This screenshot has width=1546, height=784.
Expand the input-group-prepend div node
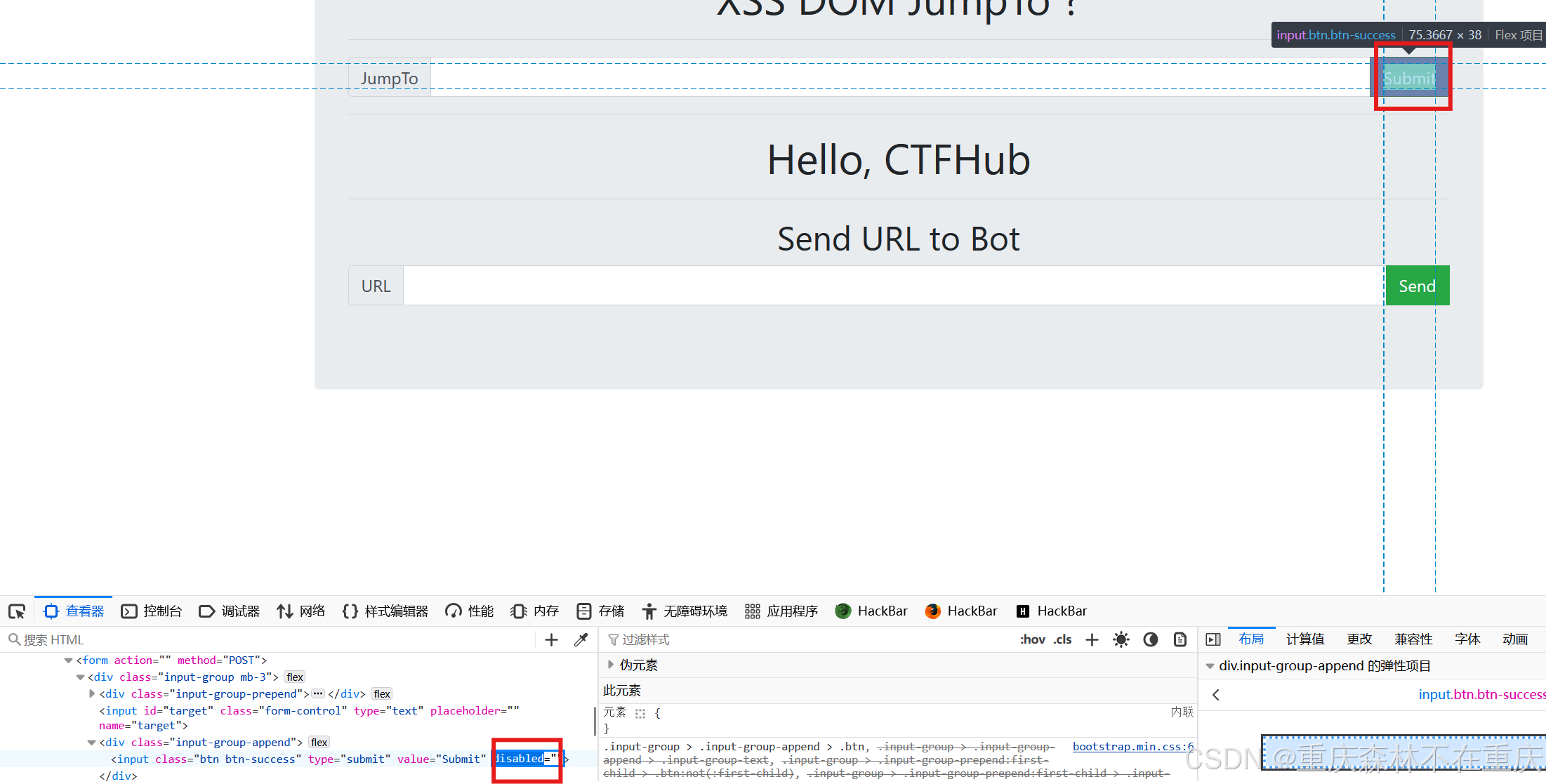coord(92,693)
